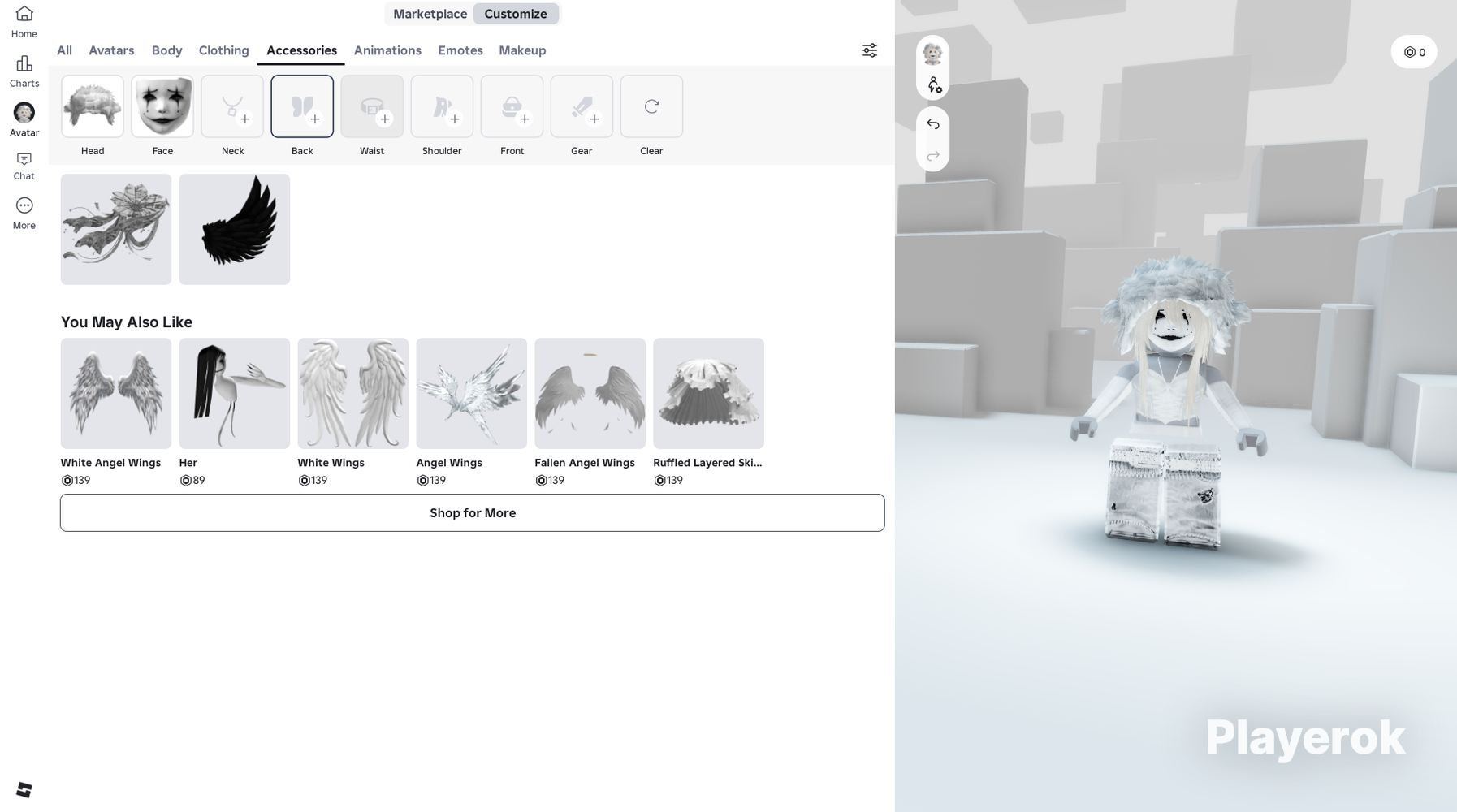Go to the Makeup tab
The image size is (1457, 812).
click(x=522, y=50)
